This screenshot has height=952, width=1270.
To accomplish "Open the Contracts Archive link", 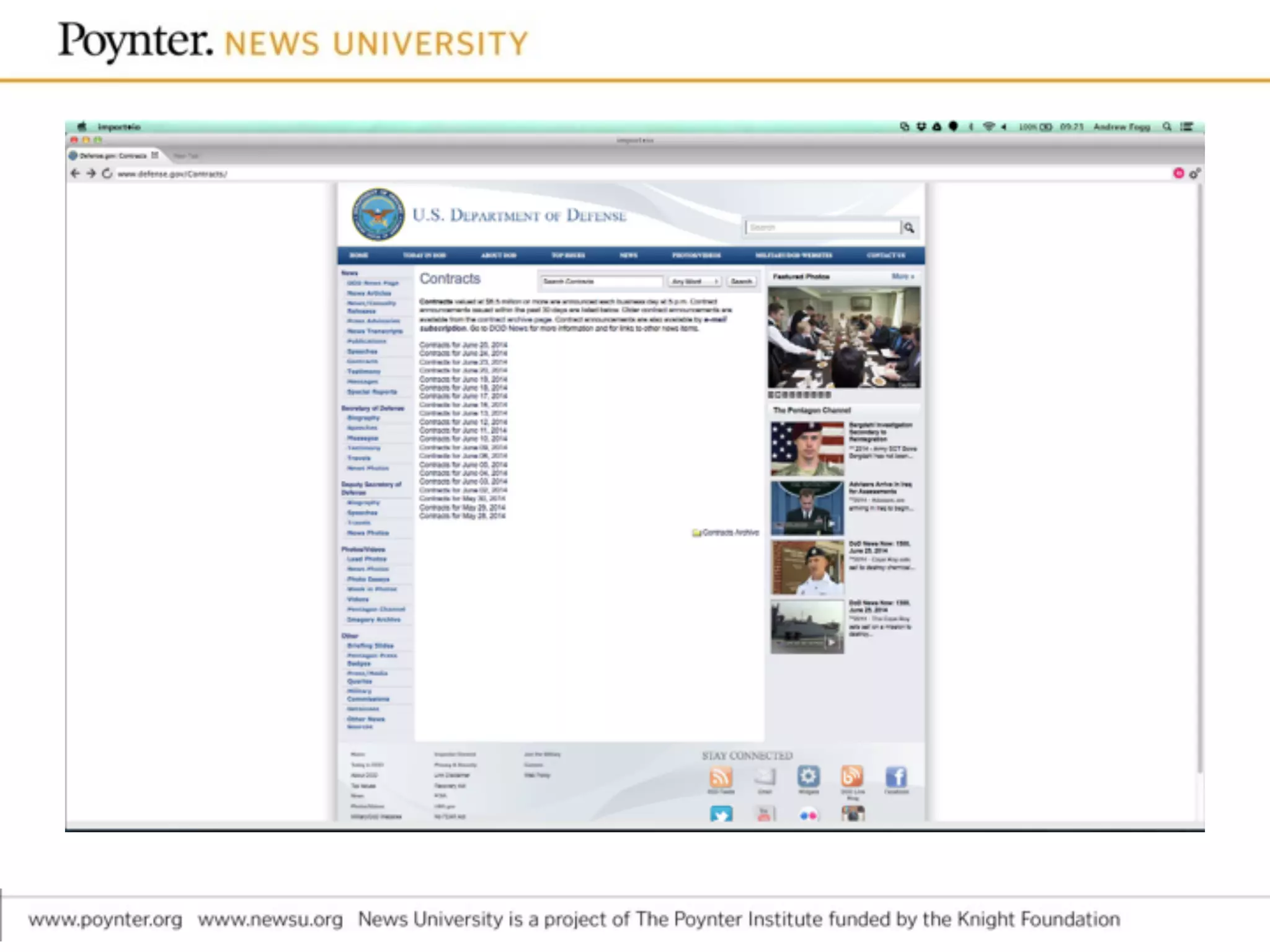I will [x=729, y=532].
